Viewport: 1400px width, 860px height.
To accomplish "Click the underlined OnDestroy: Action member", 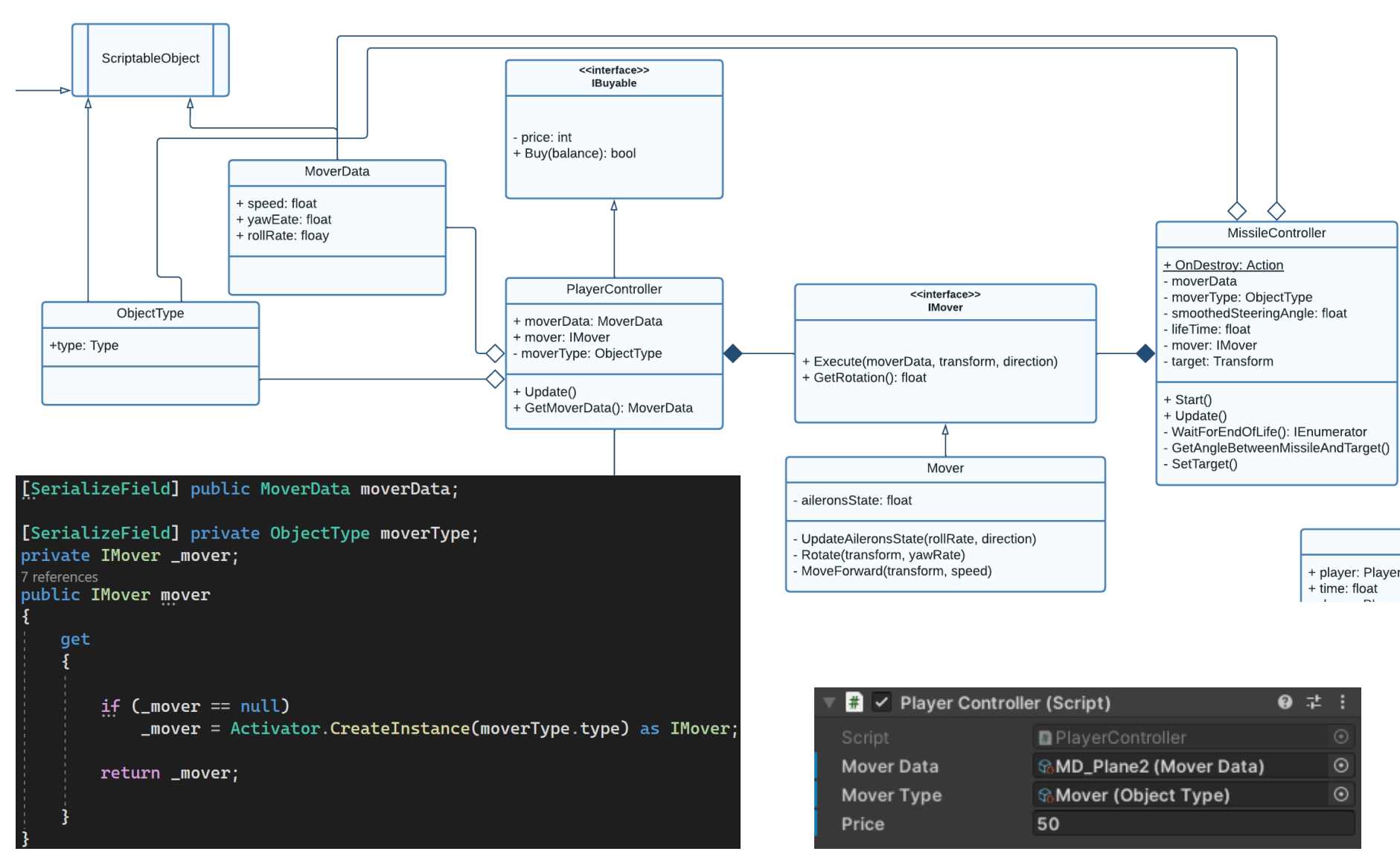I will (1223, 265).
